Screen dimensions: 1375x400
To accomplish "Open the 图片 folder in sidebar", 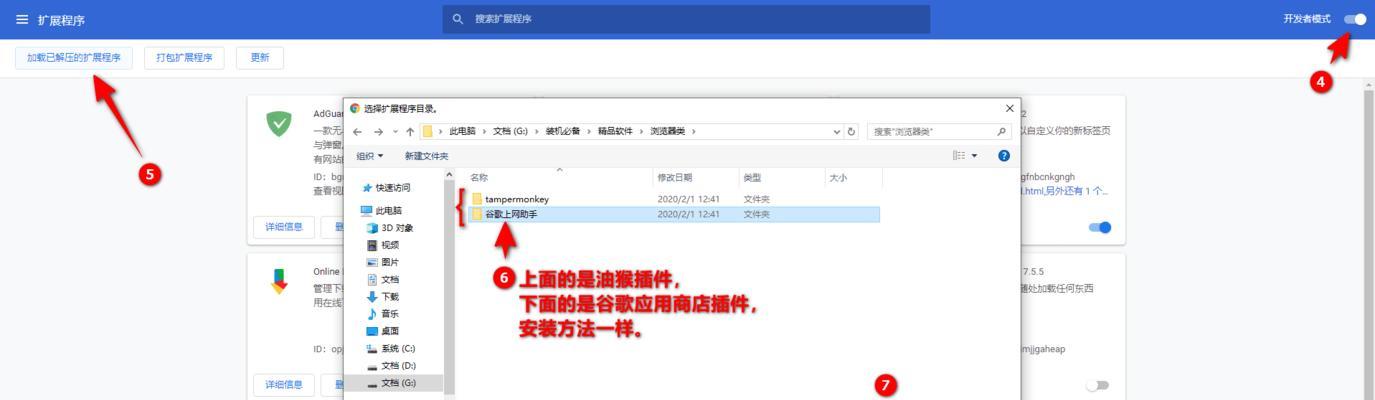I will click(382, 262).
